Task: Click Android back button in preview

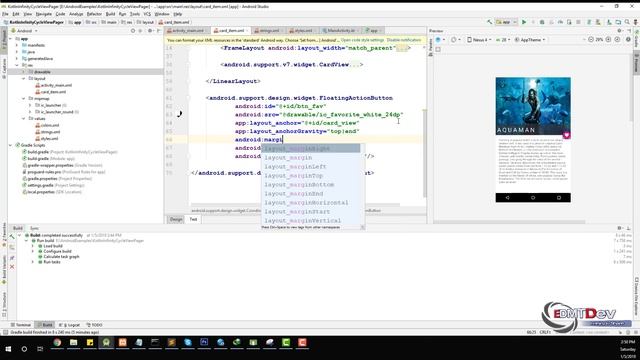Action: pyautogui.click(x=507, y=198)
